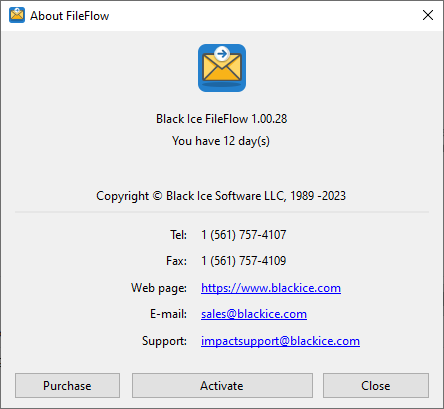Click the 'Support:' label

coord(164,341)
